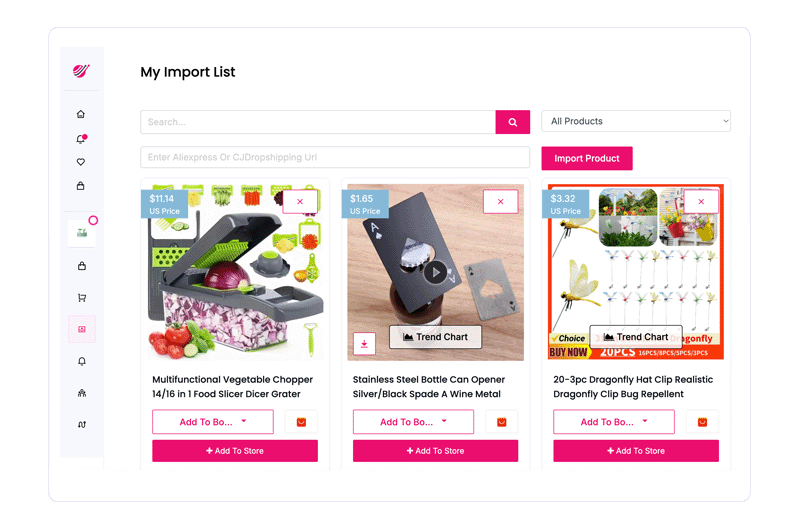Click the download icon on bottle opener image
Screen dimensions: 800x529
pyautogui.click(x=364, y=344)
